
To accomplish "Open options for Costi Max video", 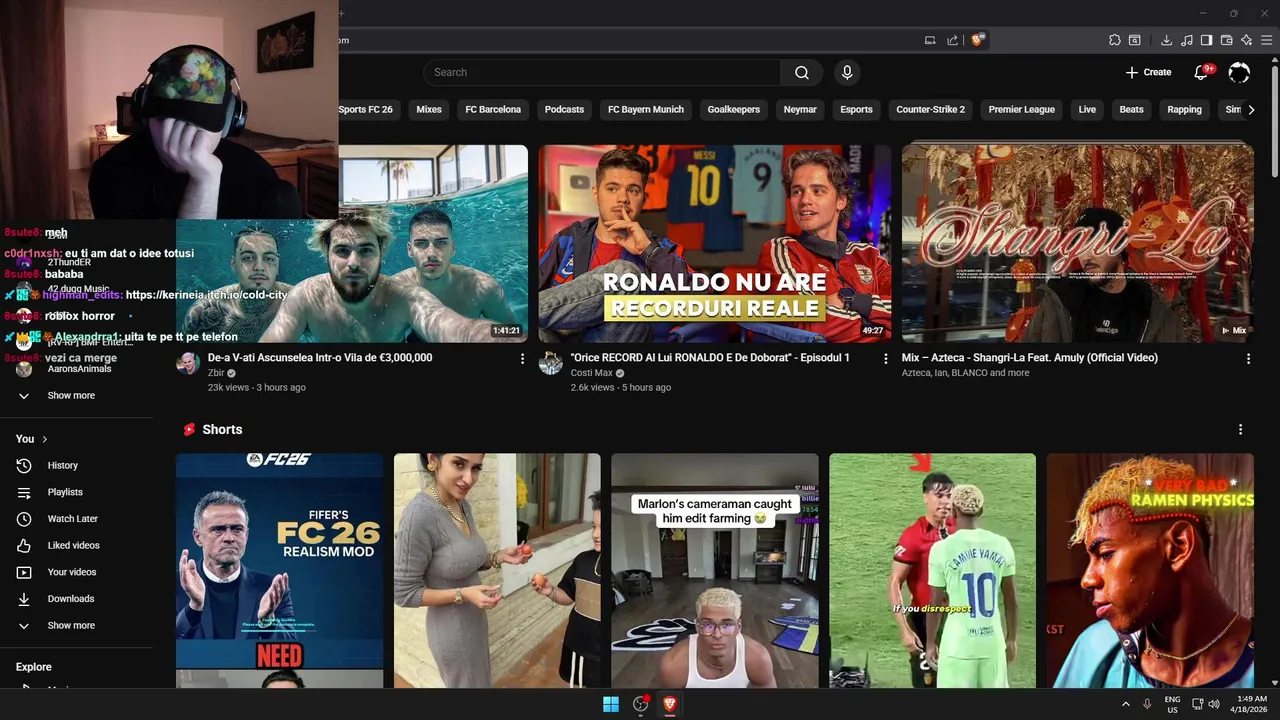I will click(x=885, y=358).
